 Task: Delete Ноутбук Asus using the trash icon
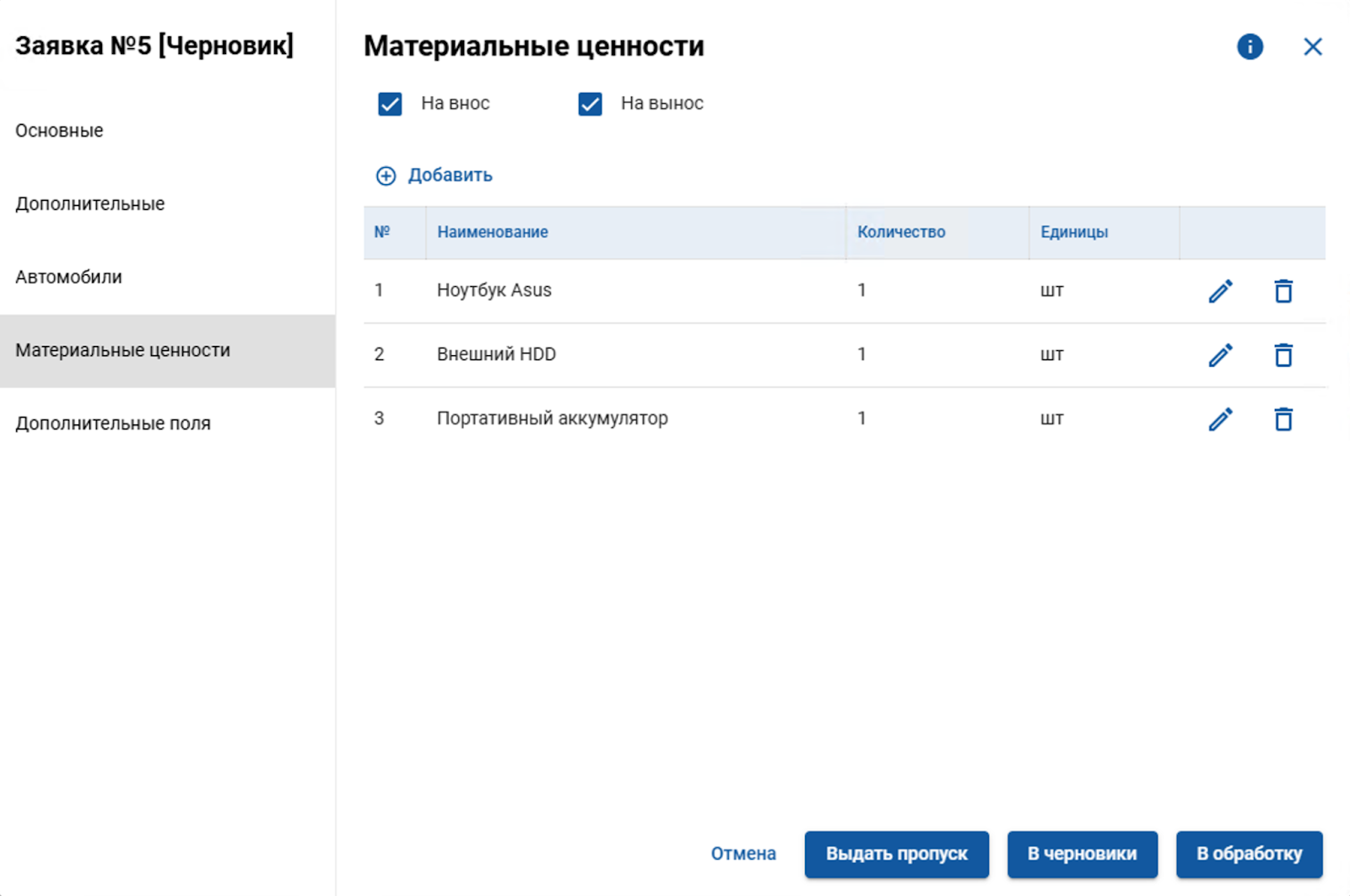coord(1283,290)
